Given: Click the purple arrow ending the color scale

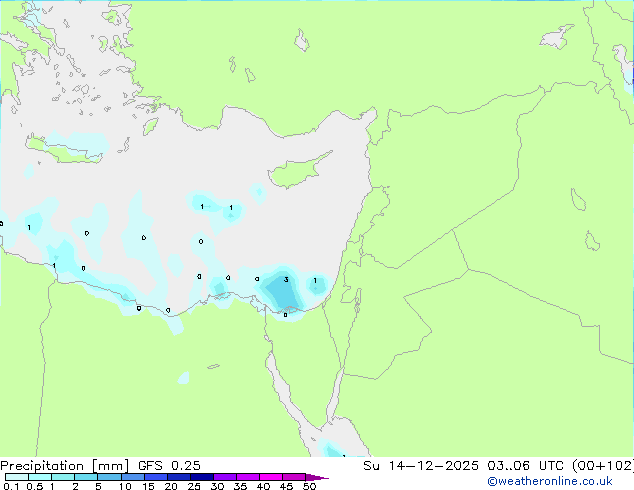Looking at the screenshot, I should pos(317,477).
